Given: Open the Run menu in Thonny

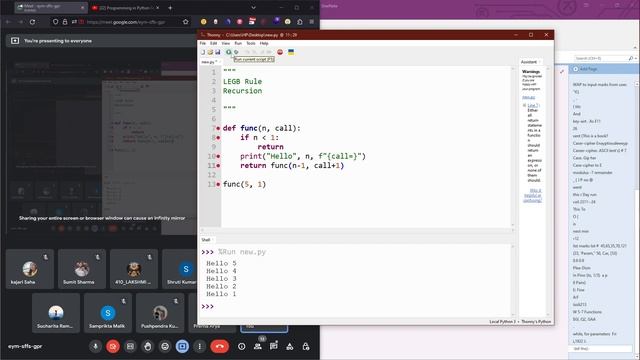Looking at the screenshot, I should click(x=238, y=43).
